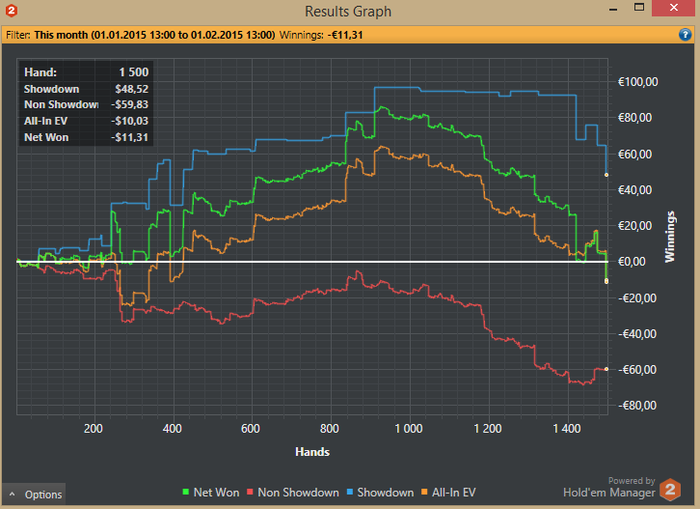Click the €0,00 axis label
Viewport: 700px width, 509px height.
632,262
